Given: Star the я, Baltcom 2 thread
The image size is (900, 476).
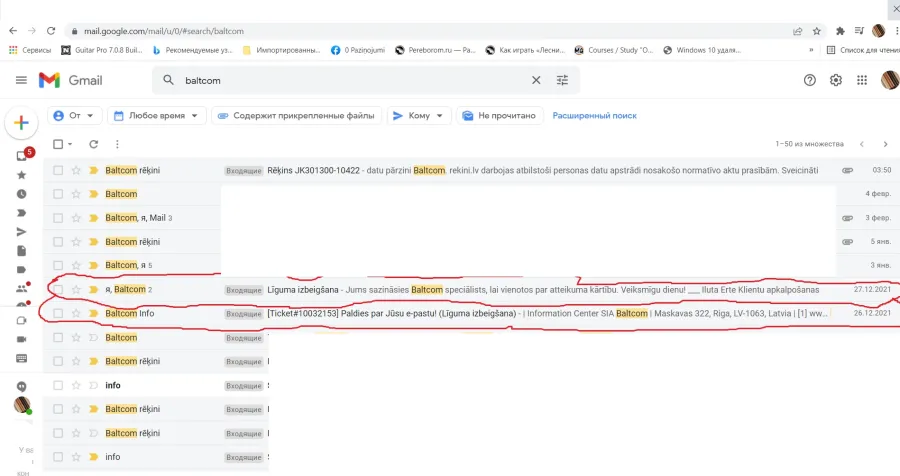Looking at the screenshot, I should click(x=76, y=289).
